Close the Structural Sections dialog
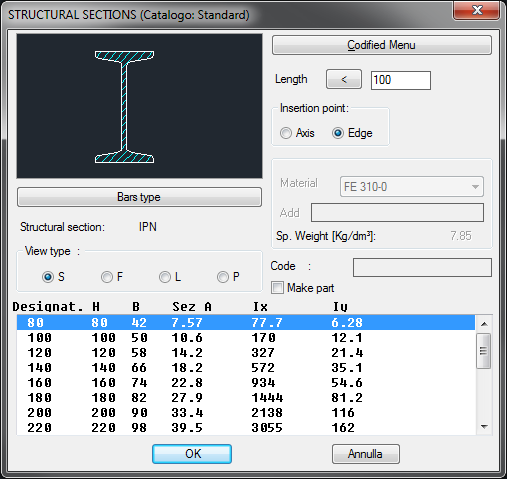This screenshot has width=507, height=479. [476, 10]
